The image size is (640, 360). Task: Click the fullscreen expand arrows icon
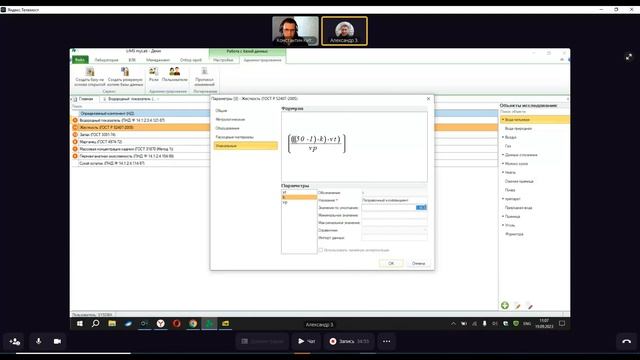tap(629, 57)
